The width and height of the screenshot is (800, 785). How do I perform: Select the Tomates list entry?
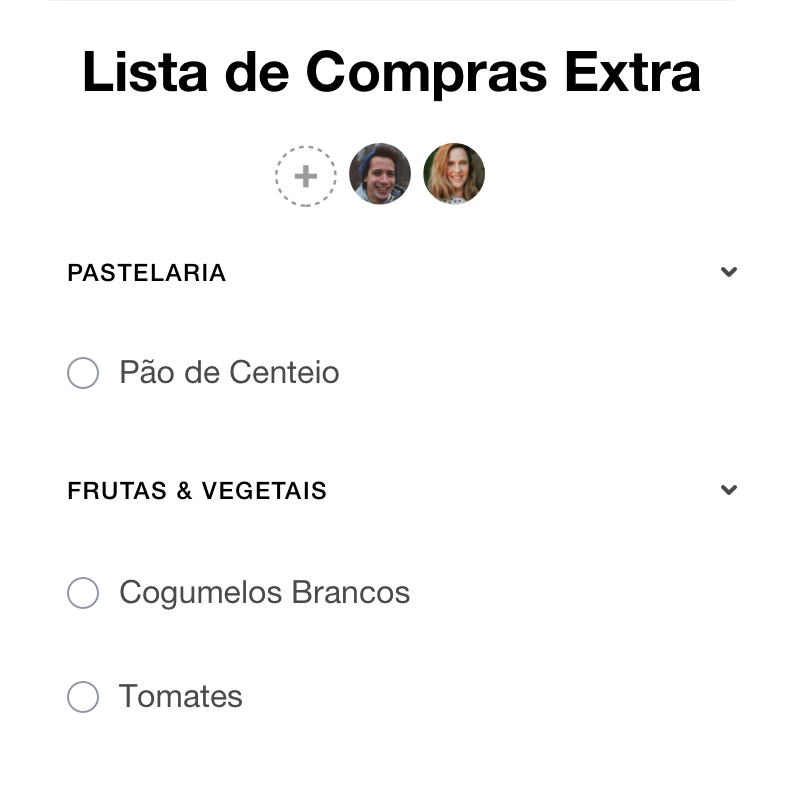pos(181,696)
